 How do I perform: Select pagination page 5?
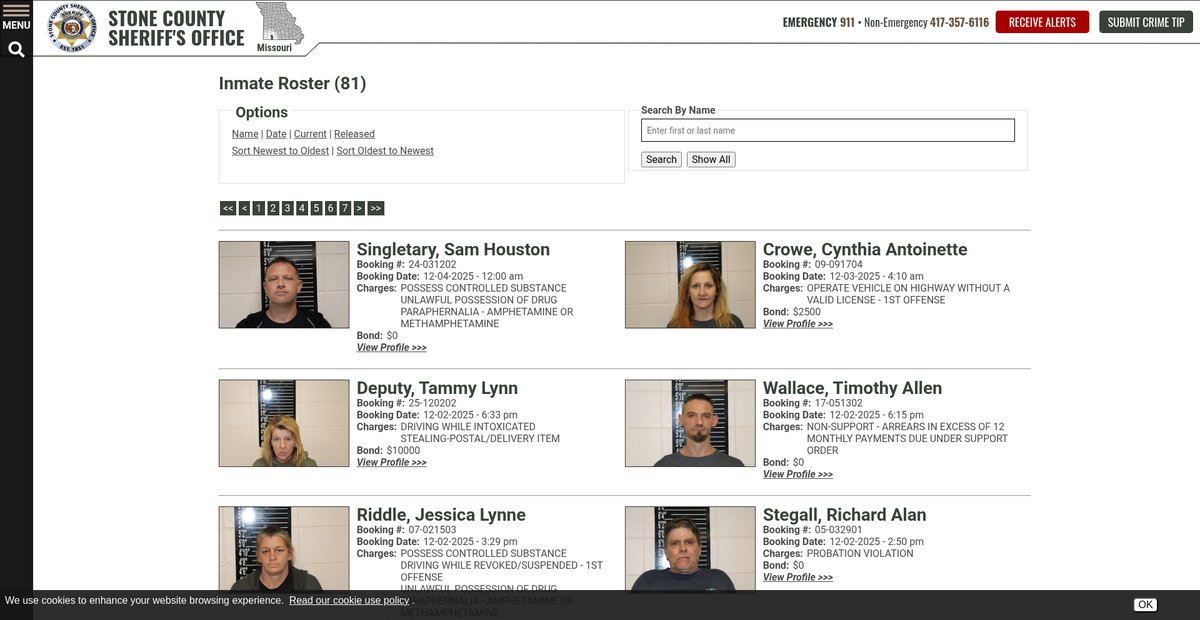[316, 208]
